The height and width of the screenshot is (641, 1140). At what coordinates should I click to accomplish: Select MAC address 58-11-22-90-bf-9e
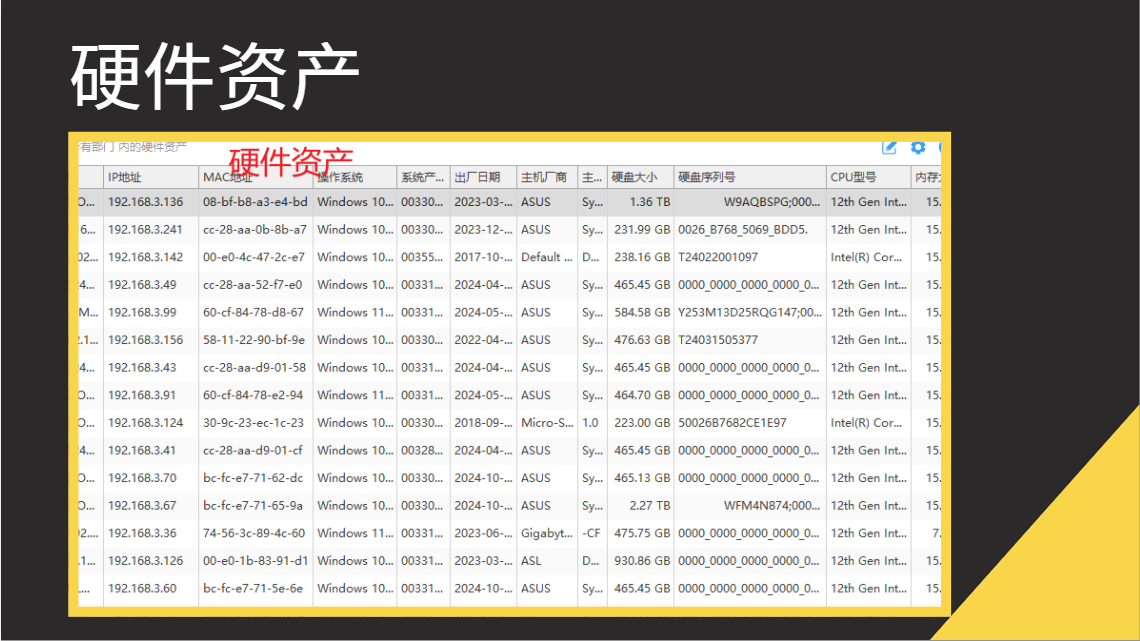point(254,340)
